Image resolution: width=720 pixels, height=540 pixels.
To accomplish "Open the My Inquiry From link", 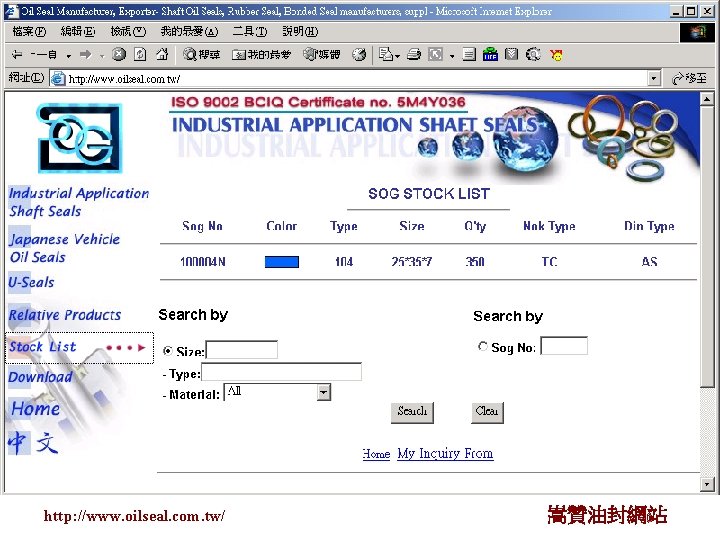I will [445, 454].
